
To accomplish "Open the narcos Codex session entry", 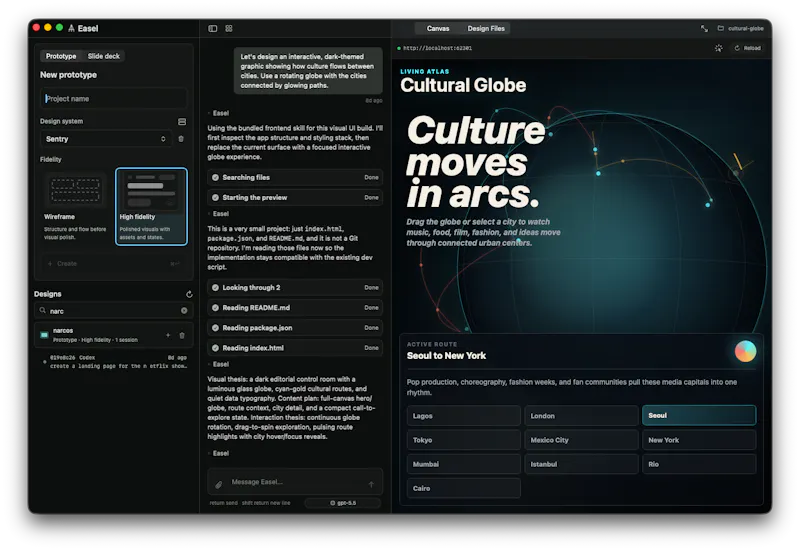I will pos(116,362).
